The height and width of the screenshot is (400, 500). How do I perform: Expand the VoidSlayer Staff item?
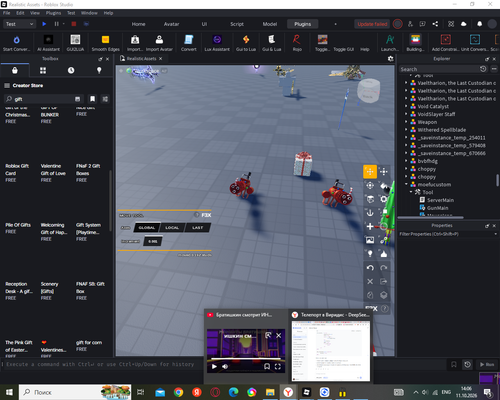[406, 114]
